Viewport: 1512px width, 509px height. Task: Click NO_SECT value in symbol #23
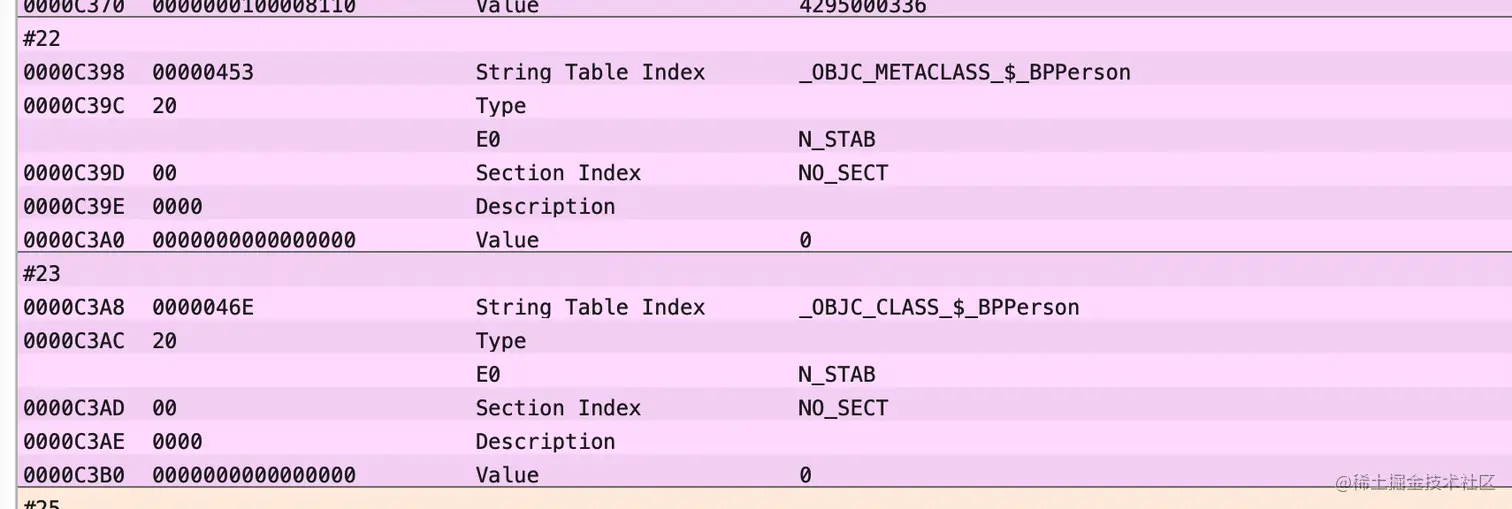pos(843,408)
